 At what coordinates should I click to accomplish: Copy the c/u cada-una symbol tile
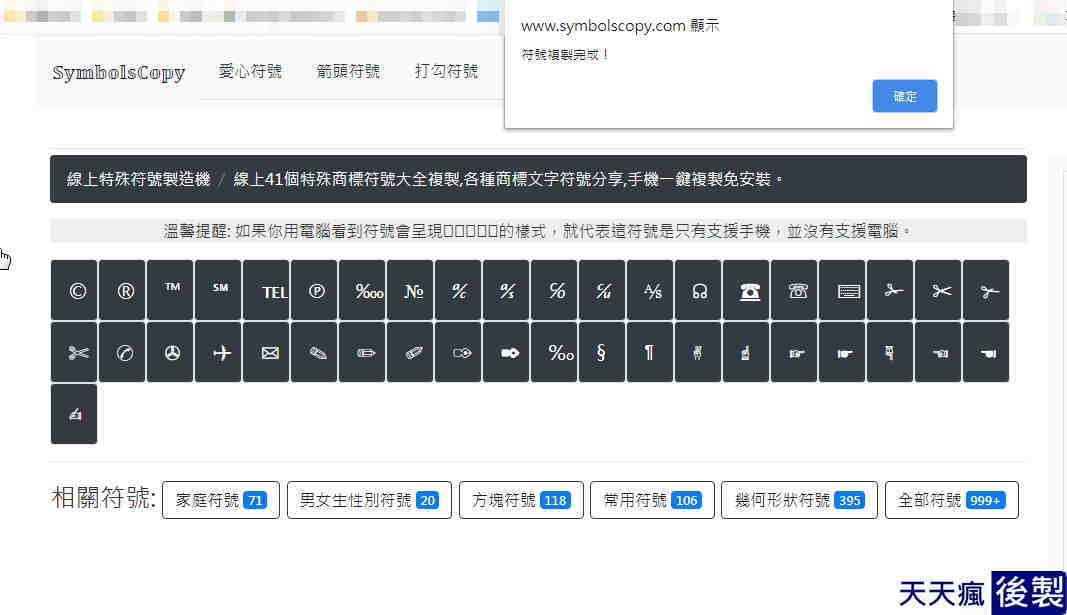602,290
